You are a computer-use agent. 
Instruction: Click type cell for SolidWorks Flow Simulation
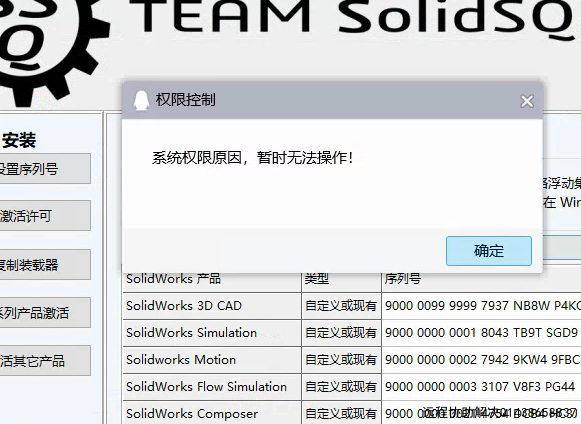pos(341,387)
